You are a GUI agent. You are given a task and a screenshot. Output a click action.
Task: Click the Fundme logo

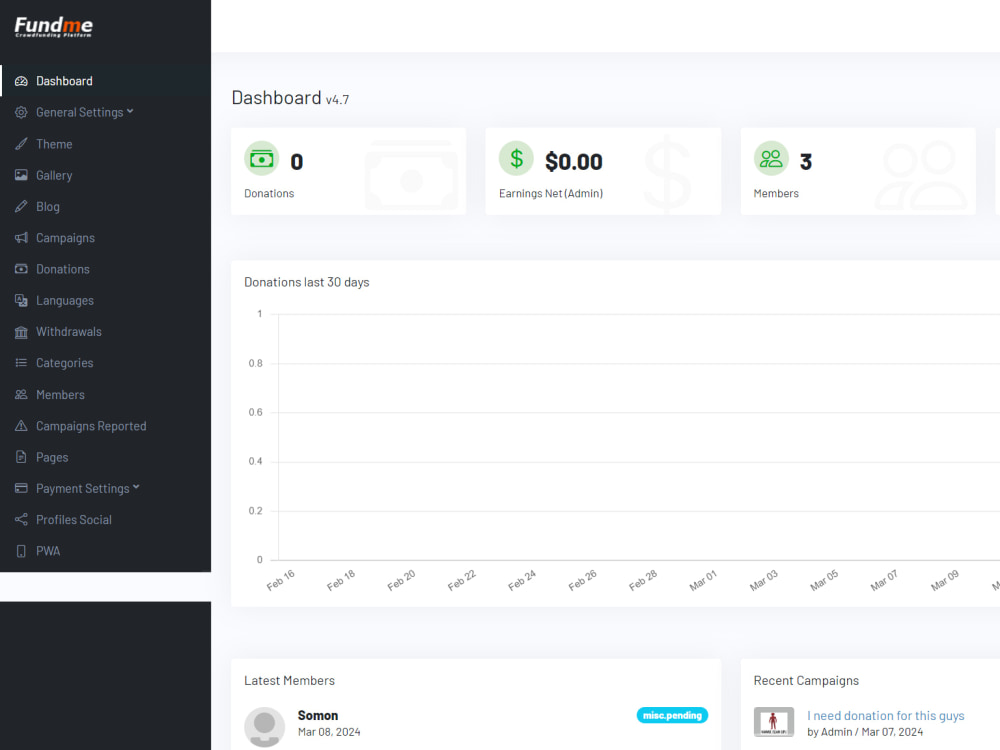click(53, 28)
